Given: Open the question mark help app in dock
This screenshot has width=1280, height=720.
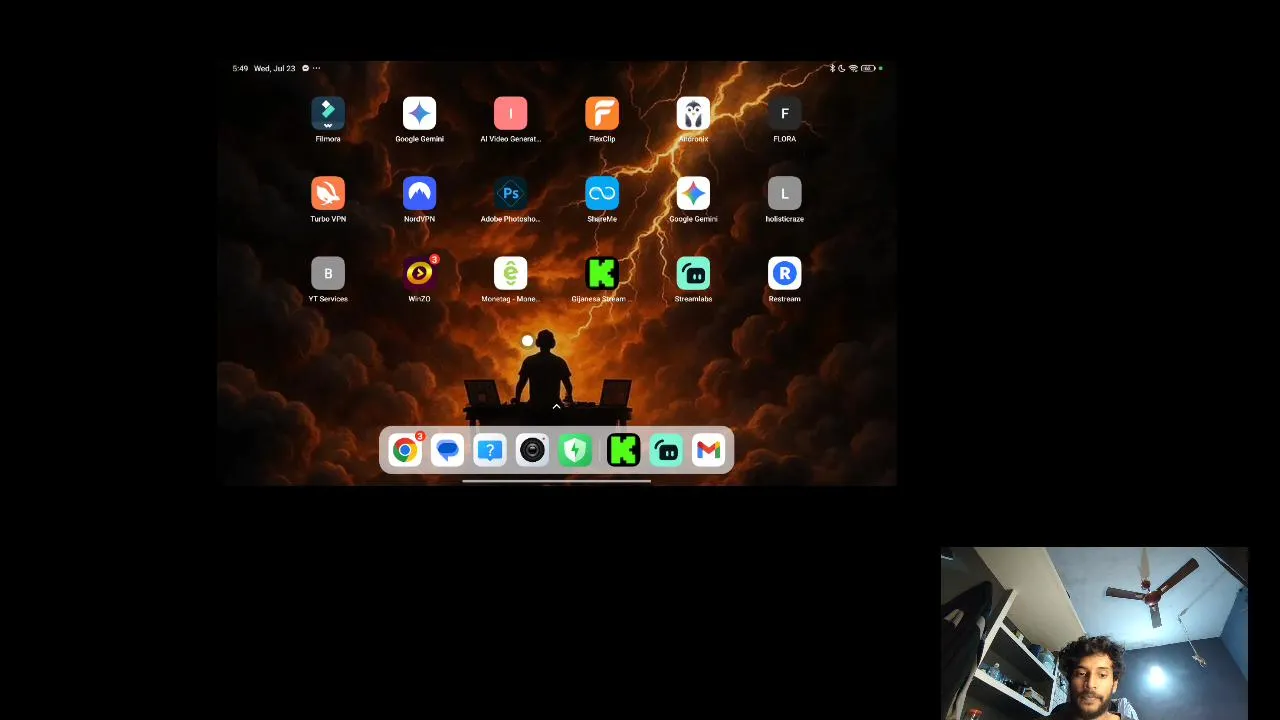Looking at the screenshot, I should pyautogui.click(x=490, y=450).
